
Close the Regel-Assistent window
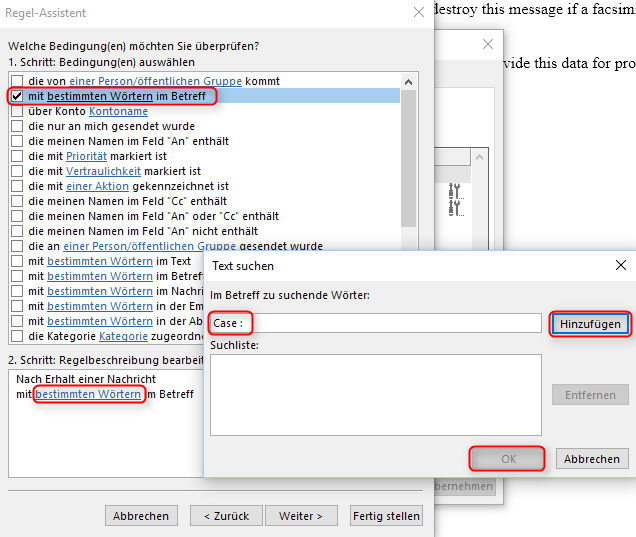(x=419, y=13)
